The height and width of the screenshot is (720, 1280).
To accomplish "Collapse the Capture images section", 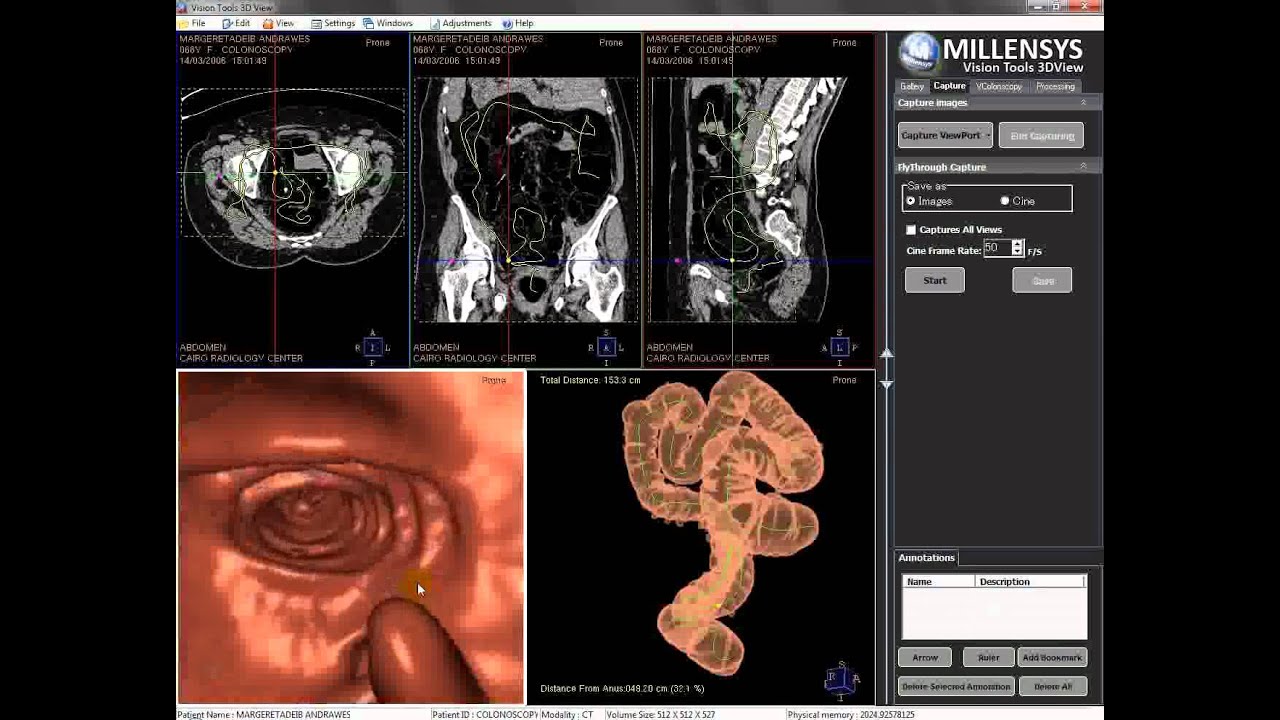I will coord(1083,103).
